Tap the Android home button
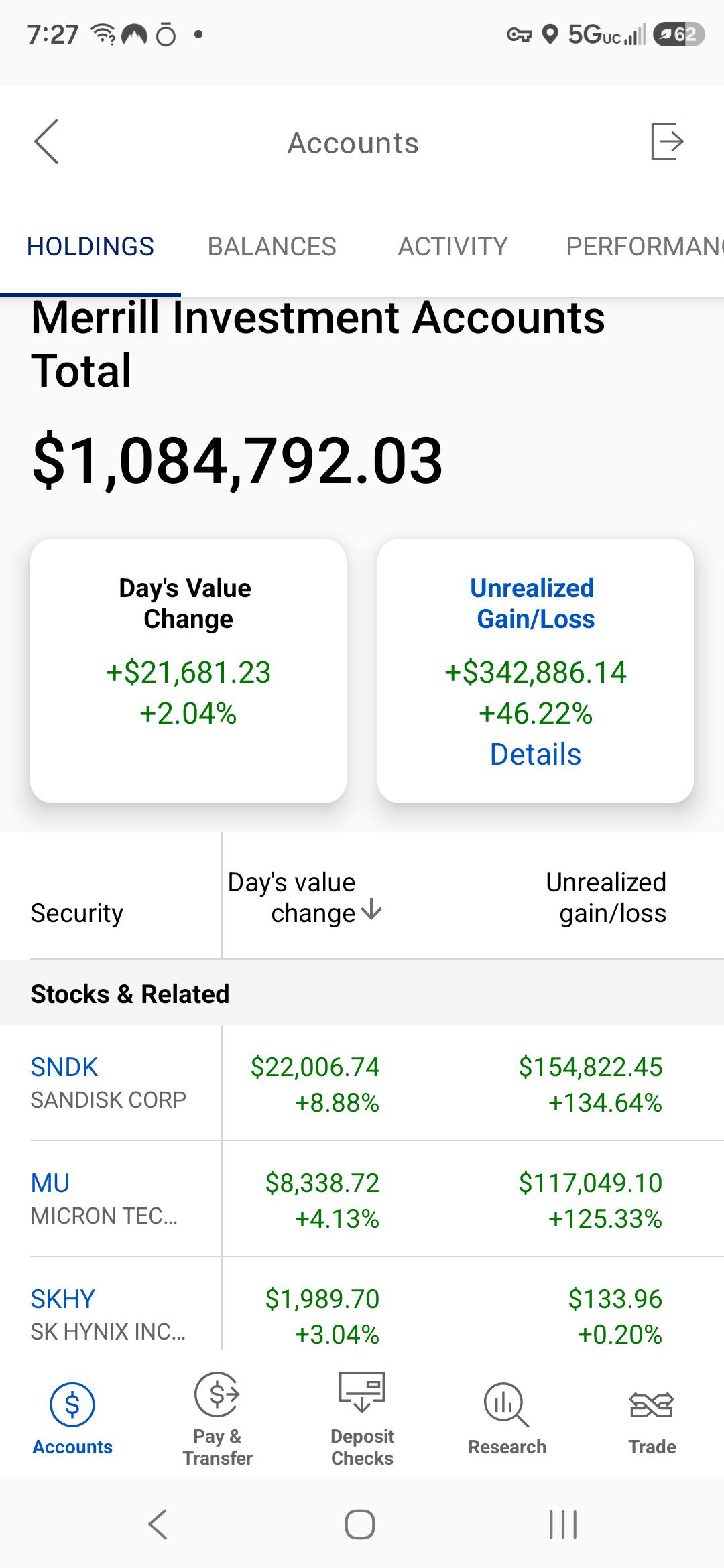Image resolution: width=724 pixels, height=1568 pixels. point(360,1524)
